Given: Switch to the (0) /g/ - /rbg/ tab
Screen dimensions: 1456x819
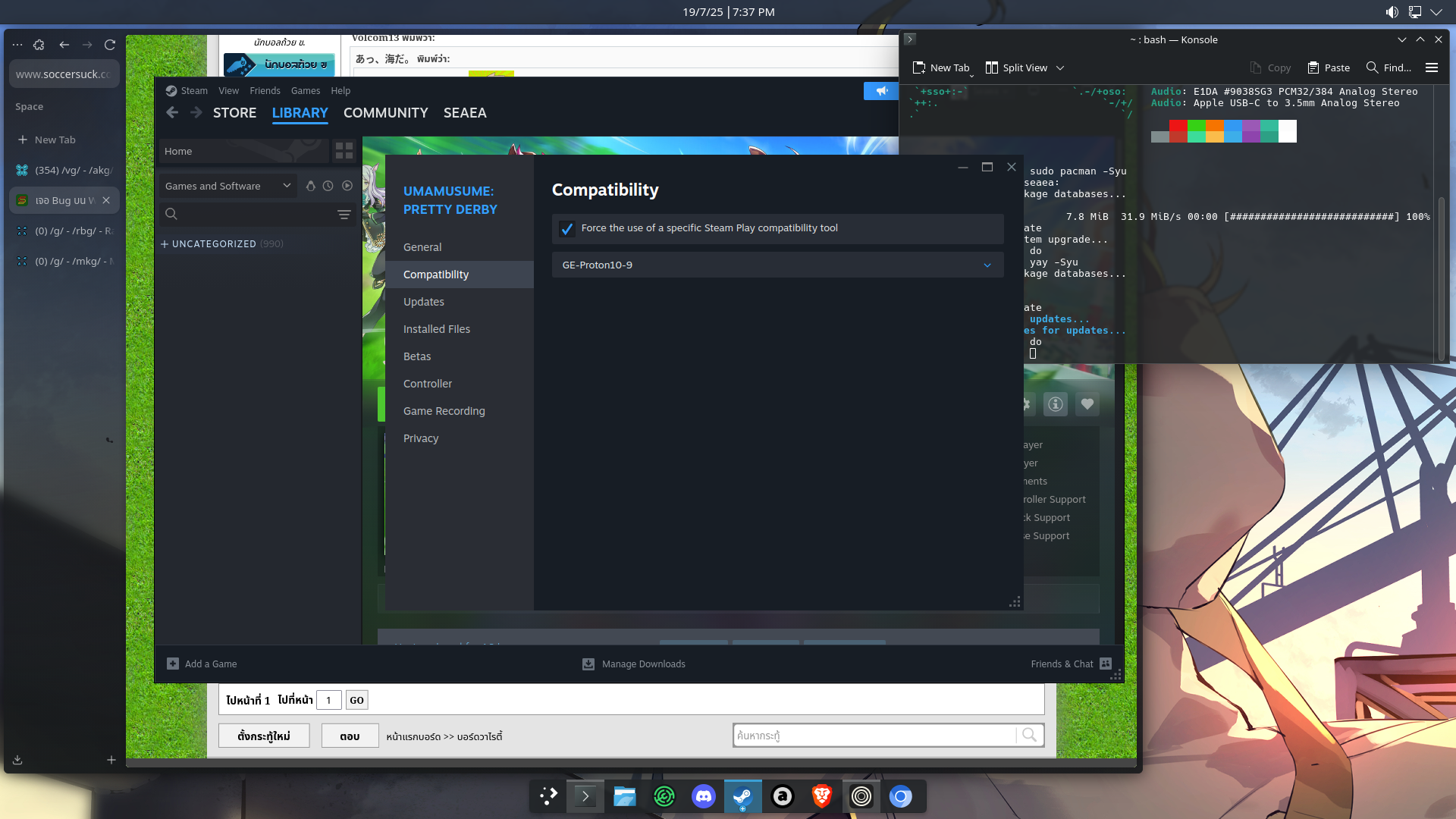Looking at the screenshot, I should tap(64, 231).
